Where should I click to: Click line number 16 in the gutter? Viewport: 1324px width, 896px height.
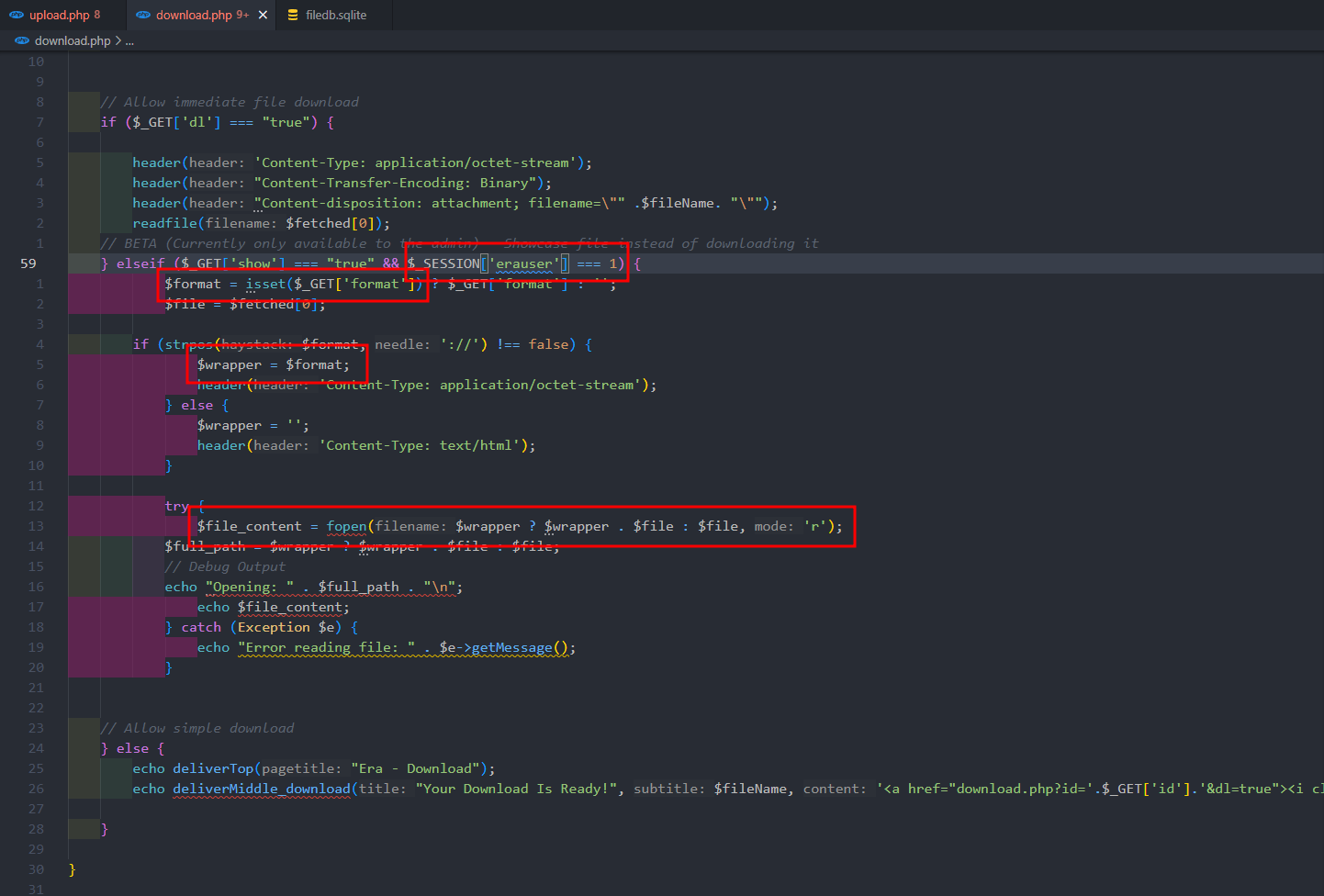tap(36, 587)
